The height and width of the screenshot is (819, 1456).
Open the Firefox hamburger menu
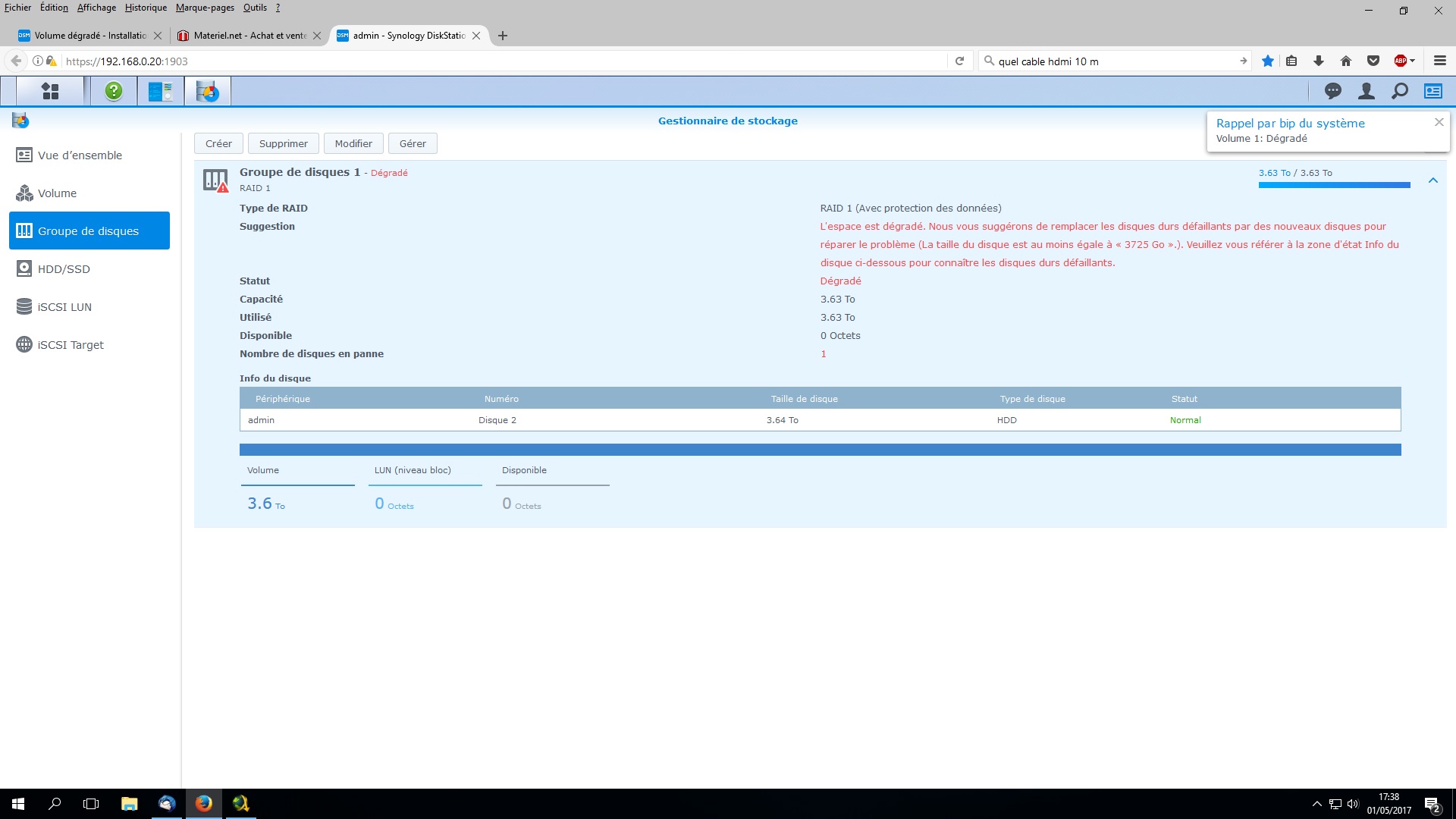[1439, 61]
